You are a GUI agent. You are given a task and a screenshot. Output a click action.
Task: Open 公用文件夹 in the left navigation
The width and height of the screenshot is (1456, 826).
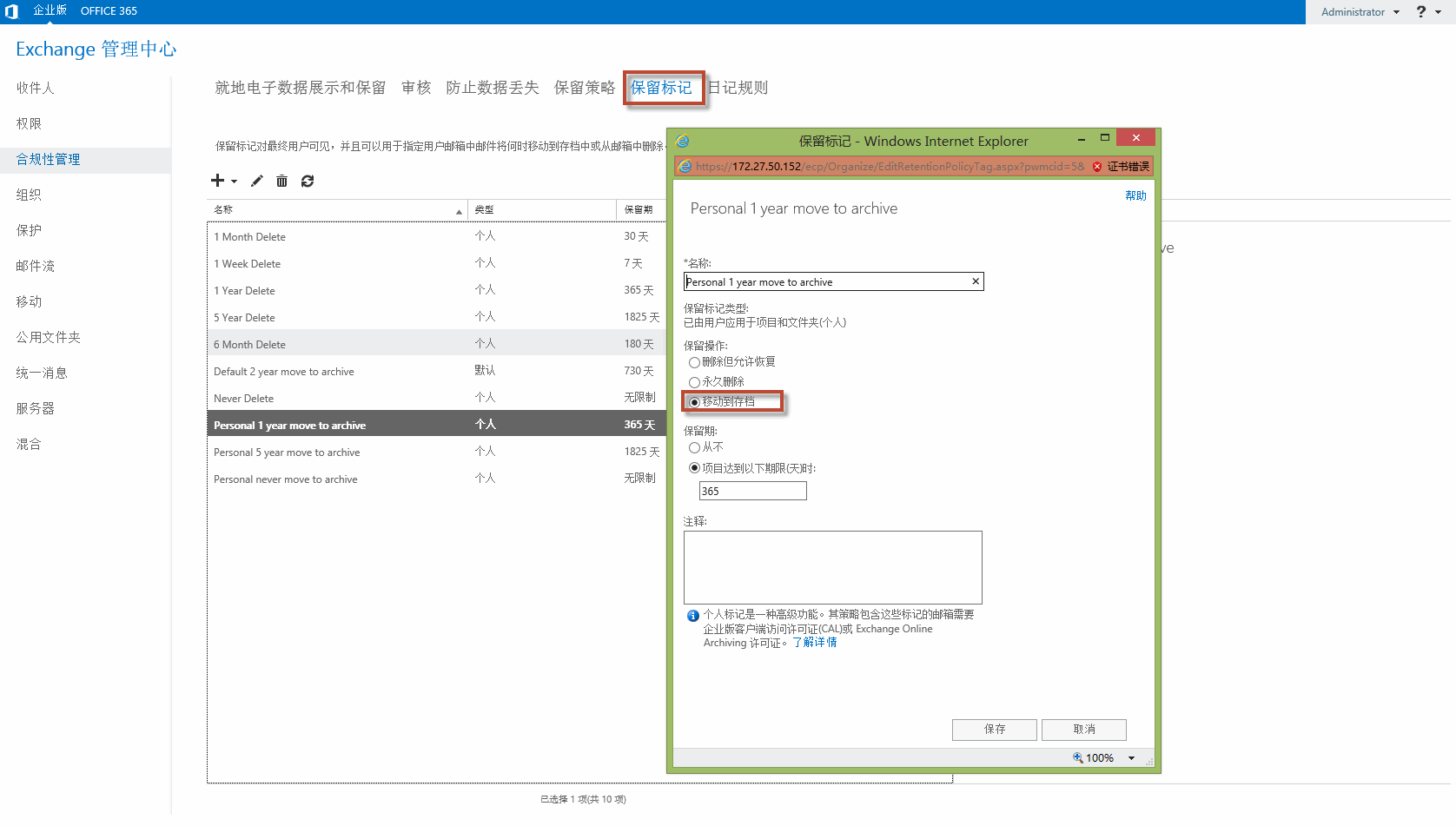48,337
